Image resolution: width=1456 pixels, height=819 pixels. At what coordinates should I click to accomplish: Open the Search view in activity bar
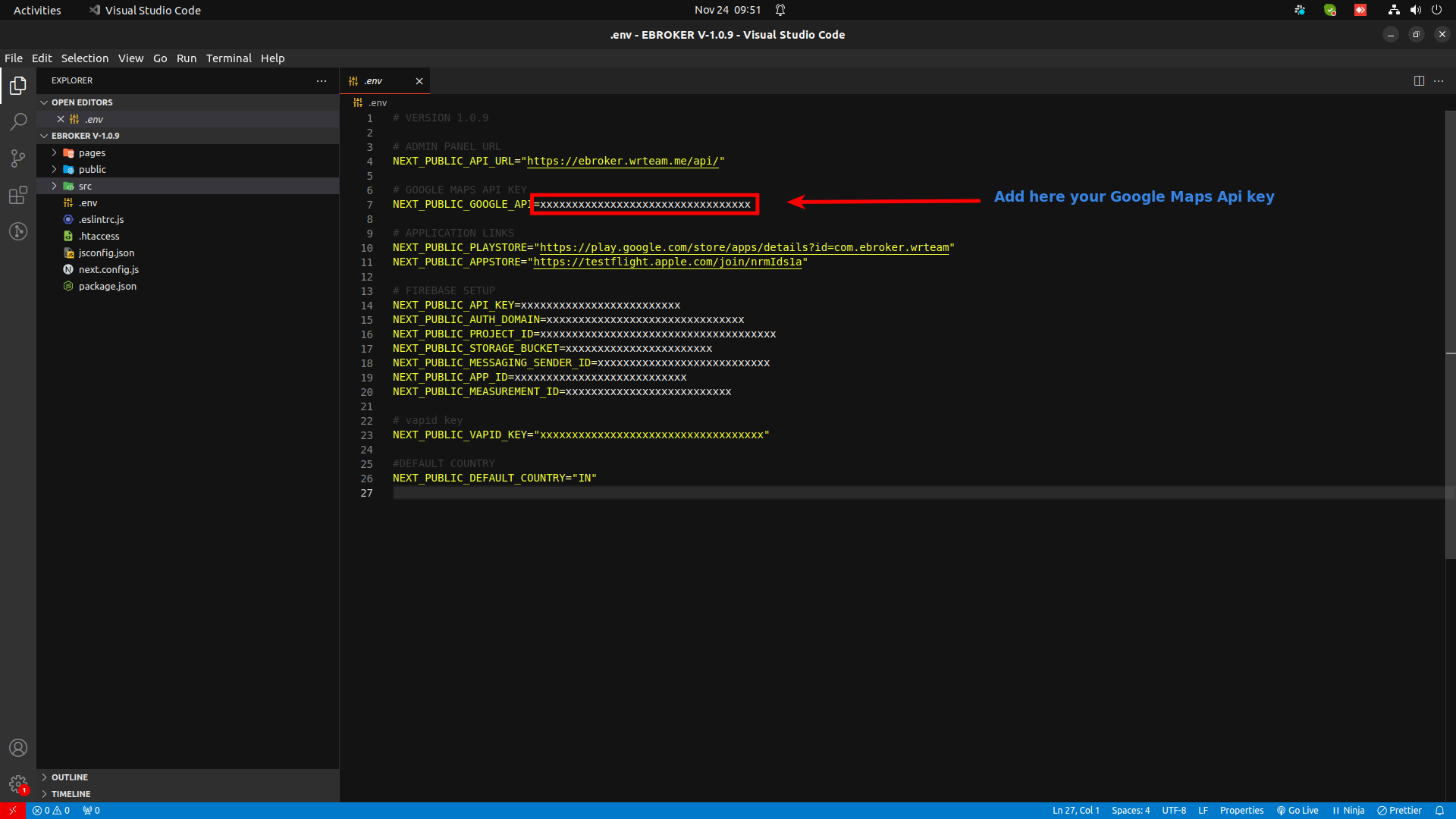(x=18, y=122)
